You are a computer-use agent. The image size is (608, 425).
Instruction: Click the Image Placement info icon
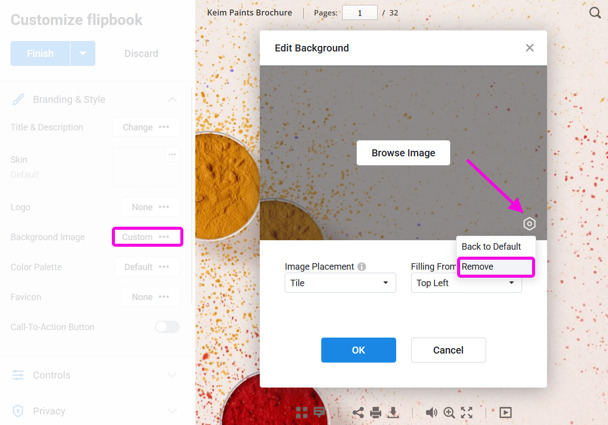click(x=361, y=267)
